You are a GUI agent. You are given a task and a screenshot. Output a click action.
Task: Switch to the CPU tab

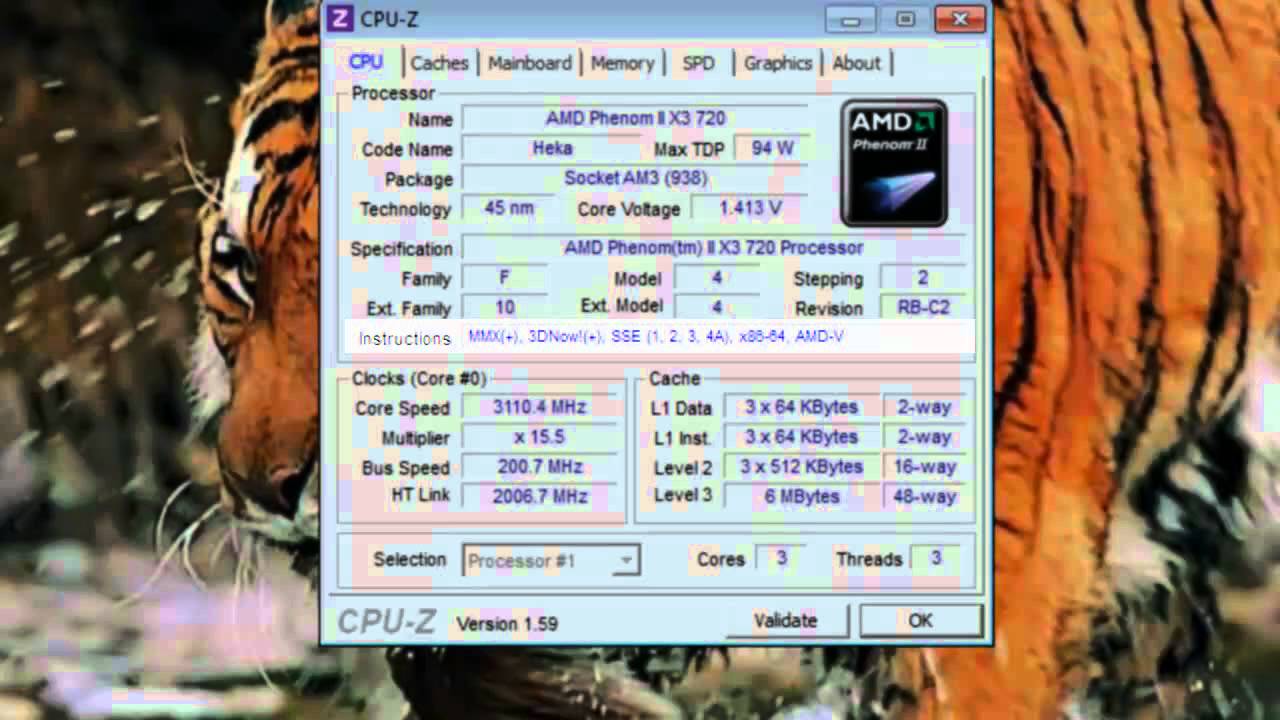pos(366,62)
